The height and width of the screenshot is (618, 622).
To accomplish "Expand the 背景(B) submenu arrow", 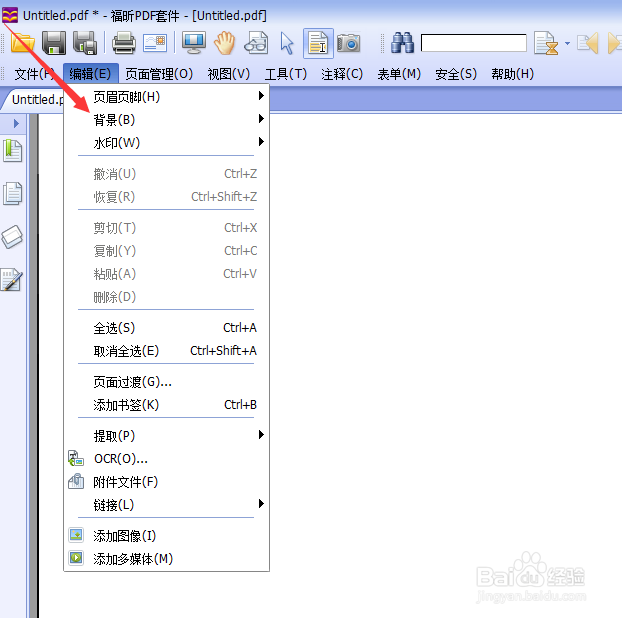I will (x=261, y=119).
